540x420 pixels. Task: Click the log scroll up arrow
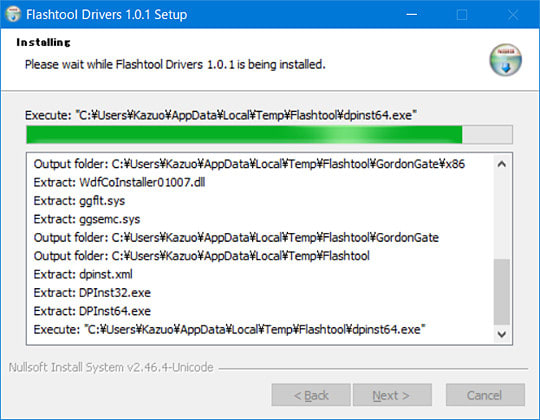tap(502, 164)
